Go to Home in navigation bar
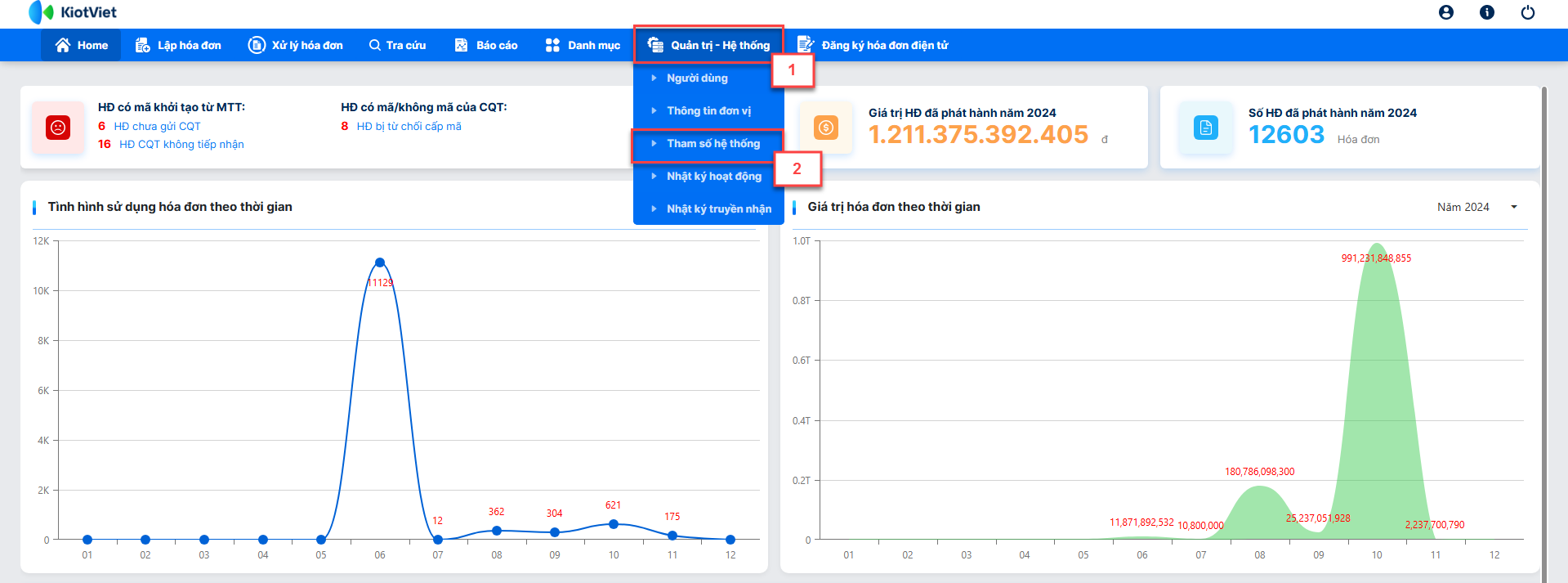The height and width of the screenshot is (583, 1568). 81,45
